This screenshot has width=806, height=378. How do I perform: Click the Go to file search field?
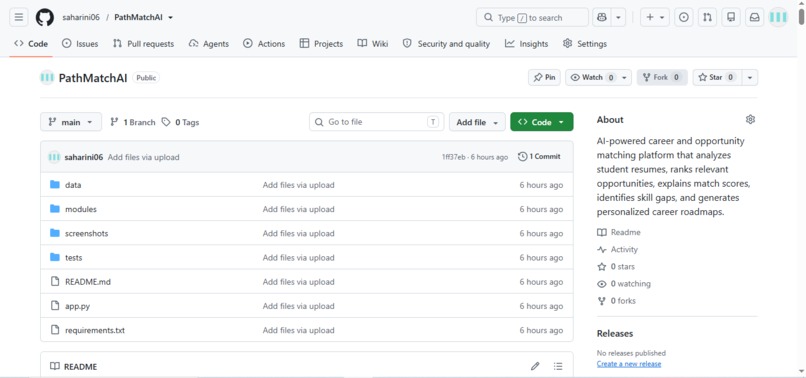[x=377, y=122]
